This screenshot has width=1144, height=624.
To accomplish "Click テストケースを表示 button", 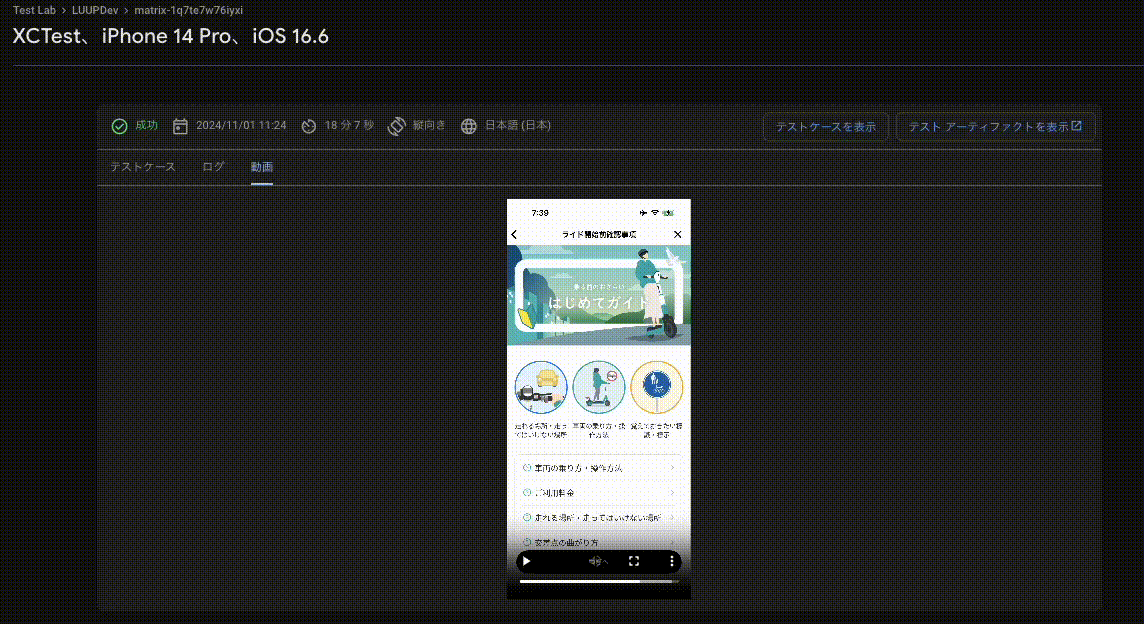I will pos(825,126).
